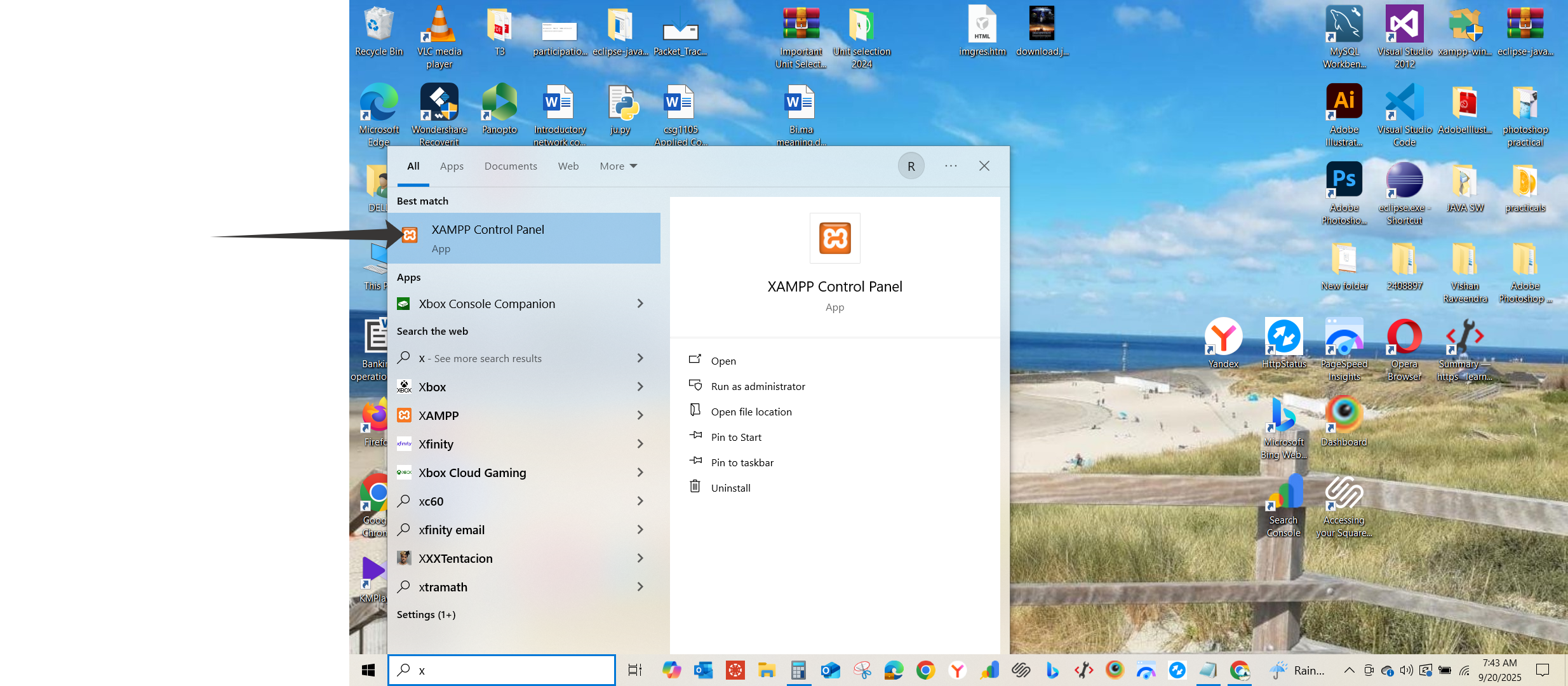Viewport: 1568px width, 686px height.
Task: Select Open file location action
Action: tap(751, 412)
